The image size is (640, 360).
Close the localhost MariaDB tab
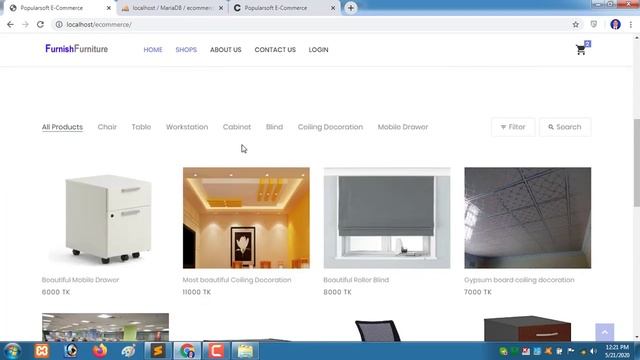coord(221,8)
